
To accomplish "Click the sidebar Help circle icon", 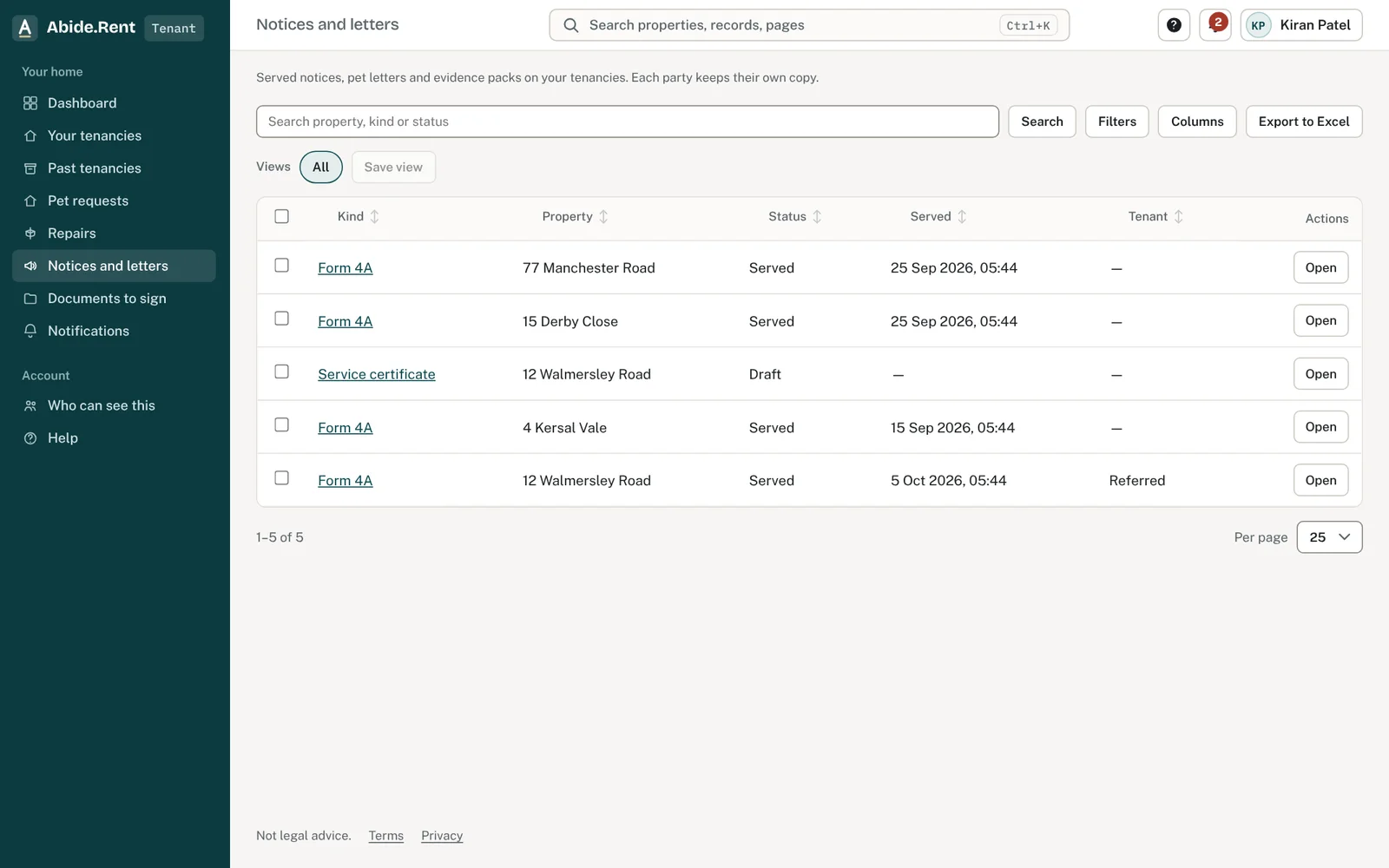I will tap(30, 438).
